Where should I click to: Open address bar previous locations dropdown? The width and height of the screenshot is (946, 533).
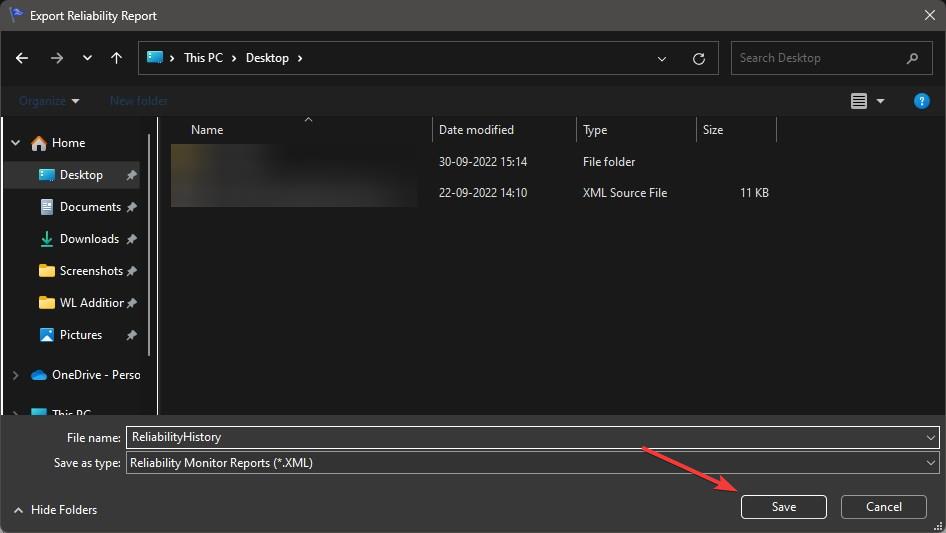662,59
